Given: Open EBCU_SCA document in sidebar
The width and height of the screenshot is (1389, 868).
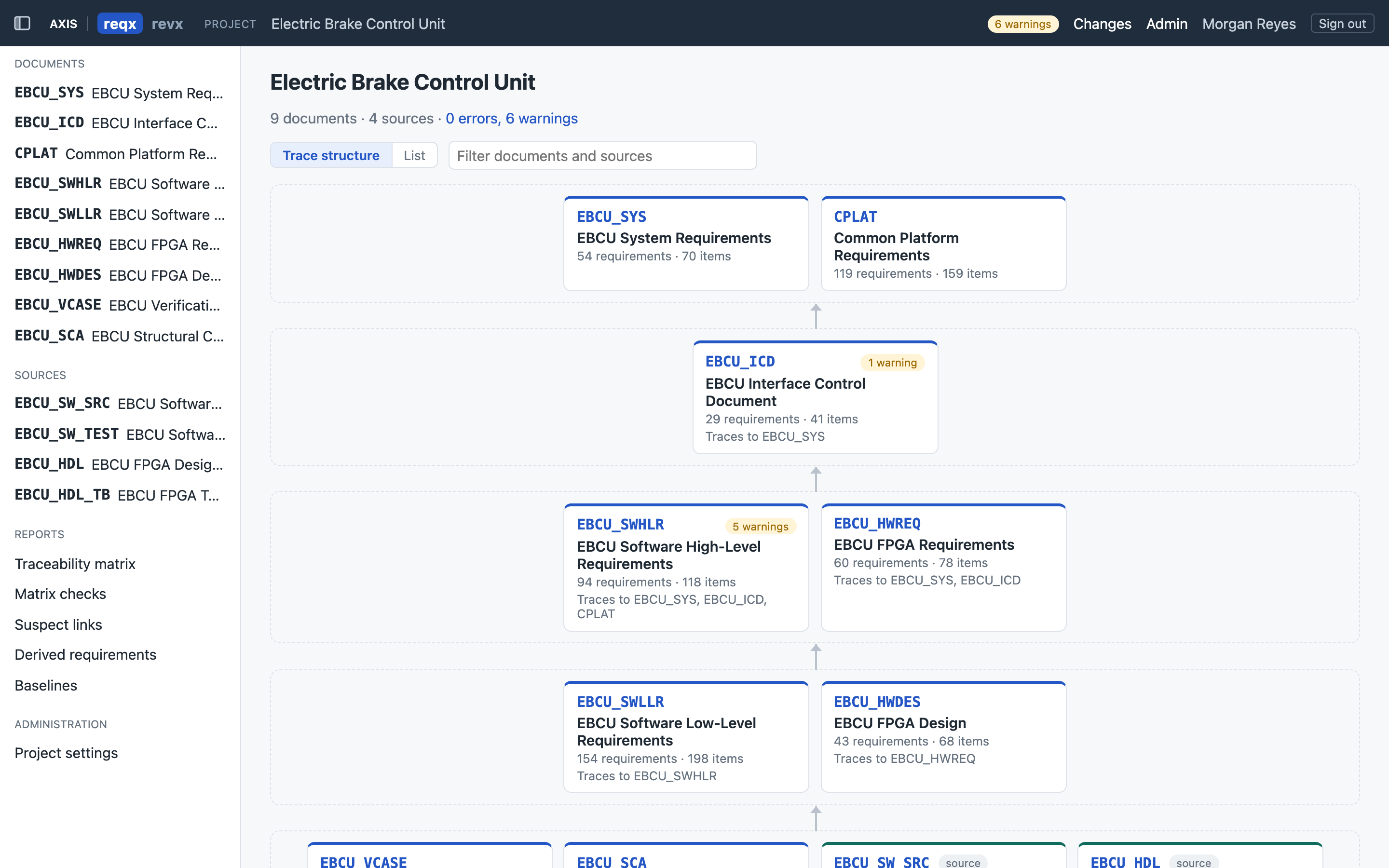Looking at the screenshot, I should tap(120, 336).
